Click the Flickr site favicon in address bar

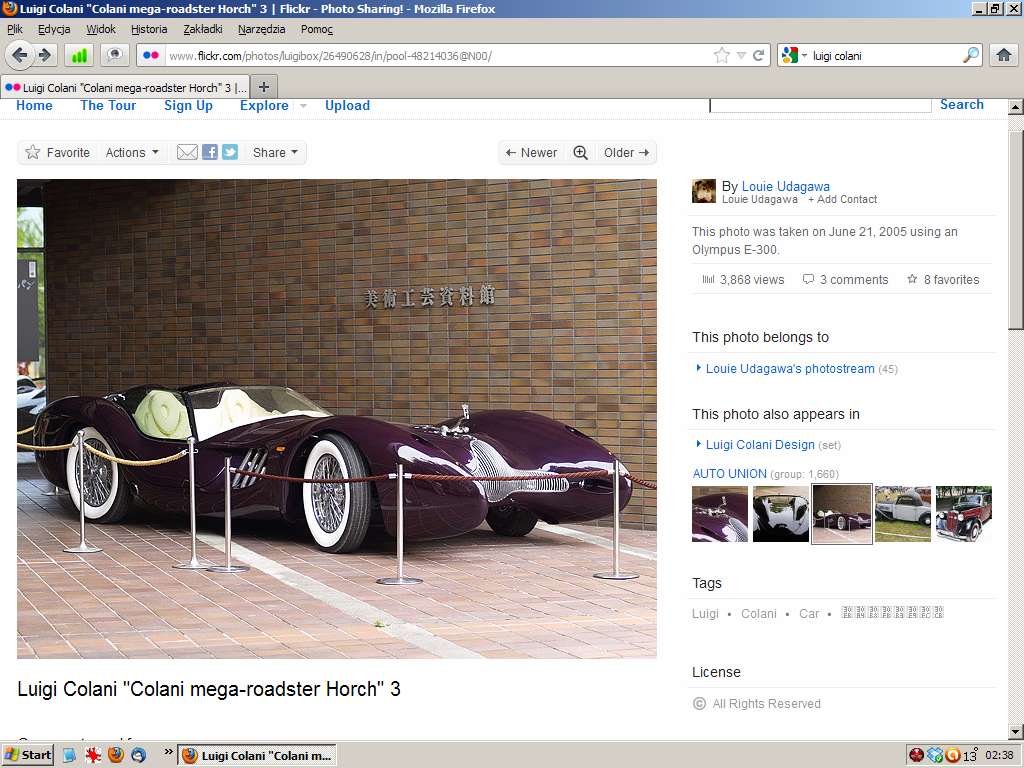click(x=151, y=56)
